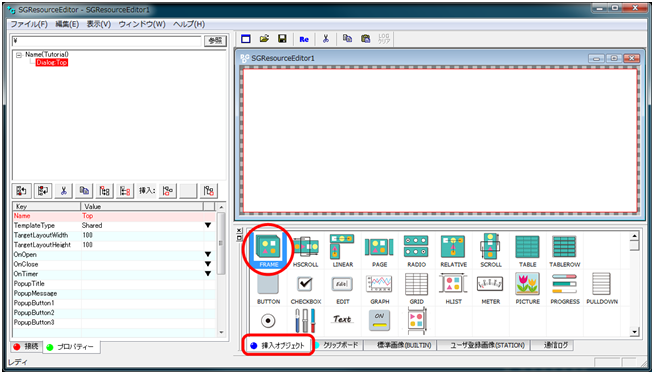Screen dimensions: 654x374
Task: Select the RELATIVE layout icon
Action: tap(453, 250)
